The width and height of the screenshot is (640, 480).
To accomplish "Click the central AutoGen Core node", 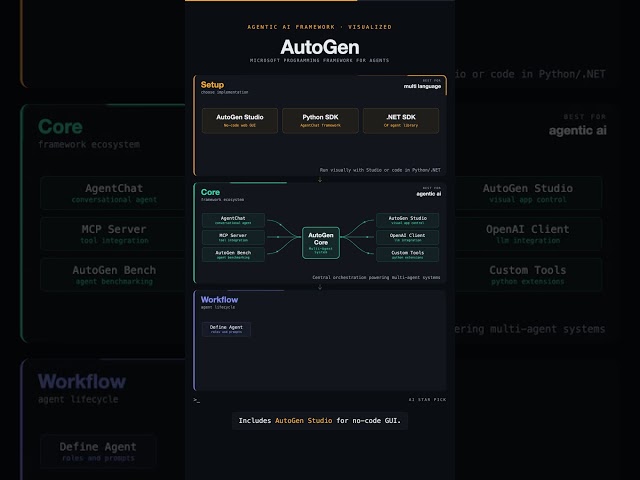I will point(321,243).
